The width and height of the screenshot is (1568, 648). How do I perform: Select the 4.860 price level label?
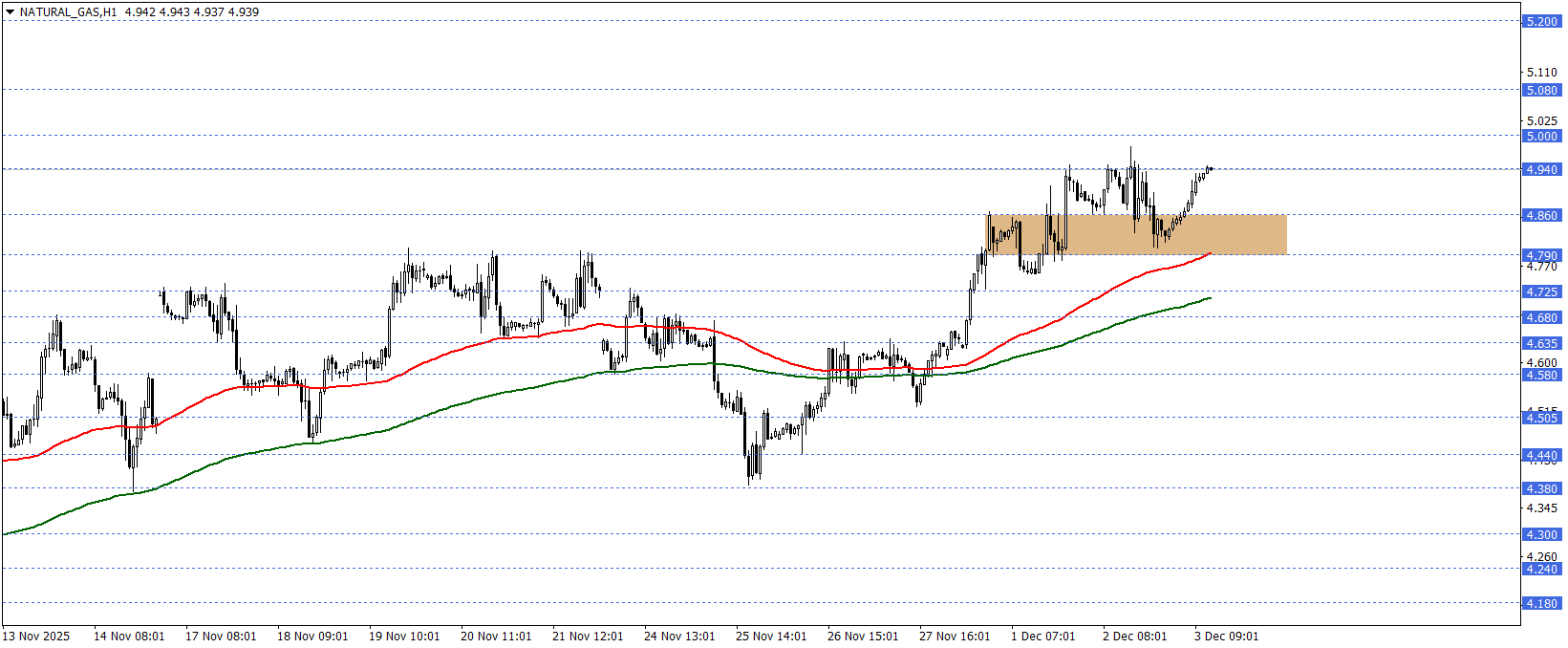[x=1540, y=215]
